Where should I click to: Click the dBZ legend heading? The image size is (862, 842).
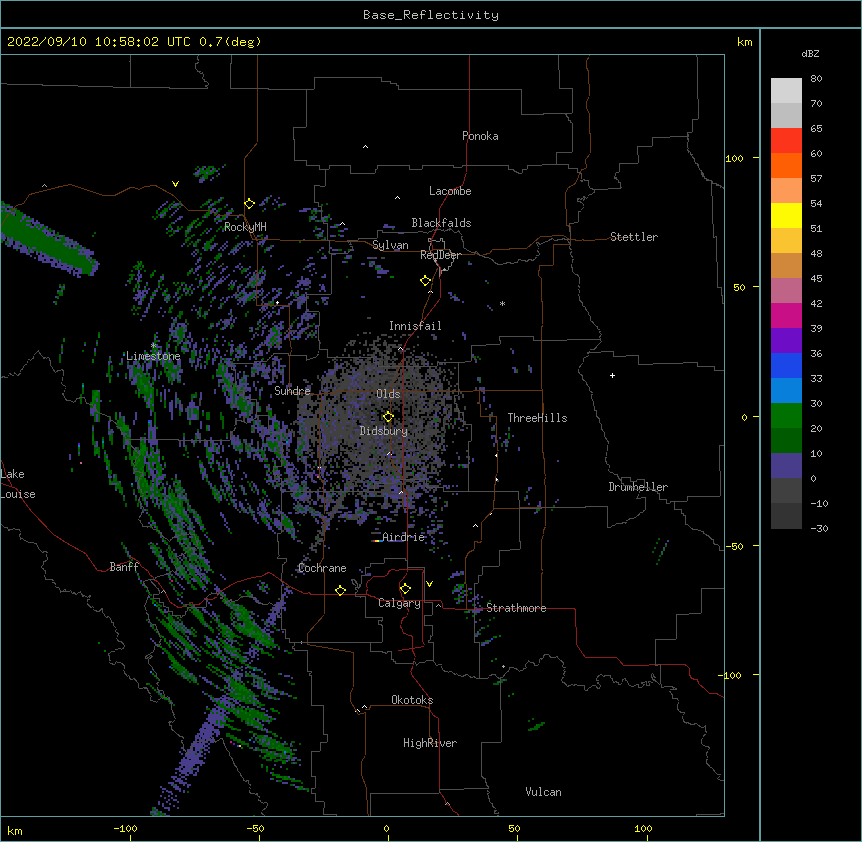[x=810, y=53]
